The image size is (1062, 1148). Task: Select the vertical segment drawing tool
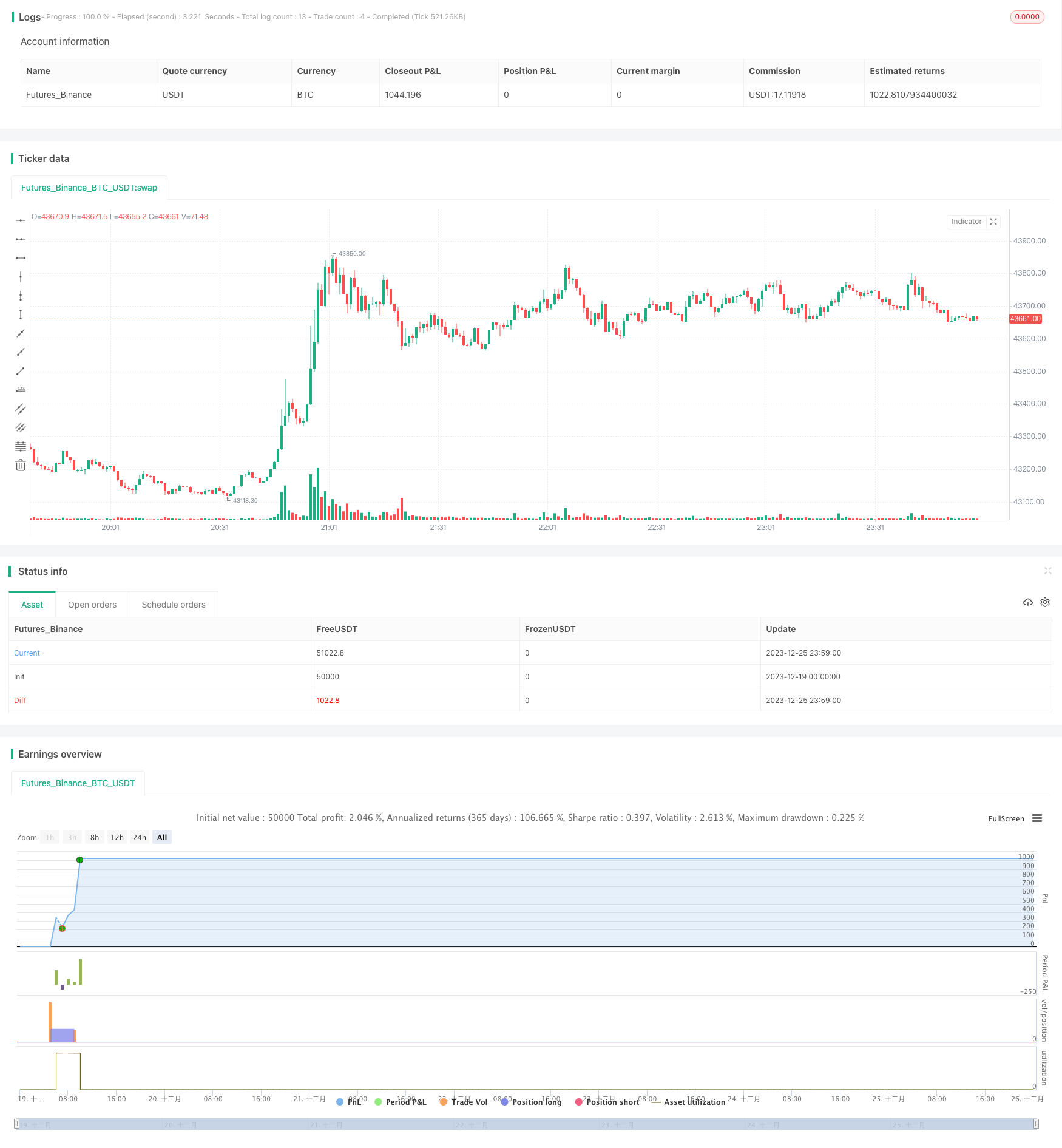click(21, 314)
